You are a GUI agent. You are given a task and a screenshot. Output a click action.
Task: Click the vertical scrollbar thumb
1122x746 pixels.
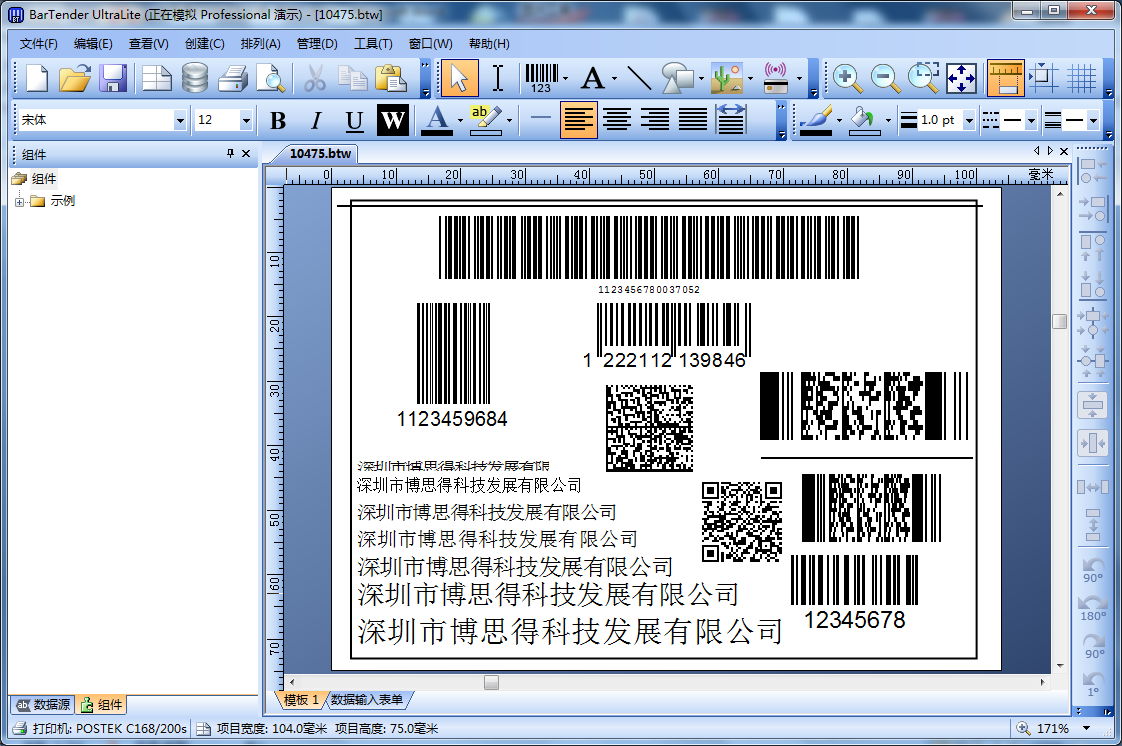pos(1060,321)
